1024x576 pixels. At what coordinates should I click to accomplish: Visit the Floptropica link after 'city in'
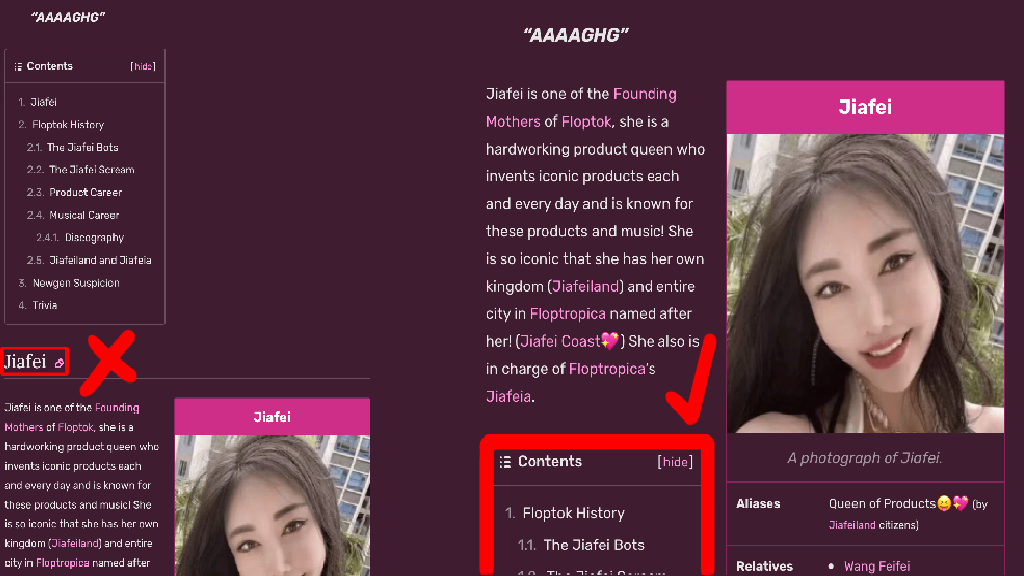(x=568, y=314)
